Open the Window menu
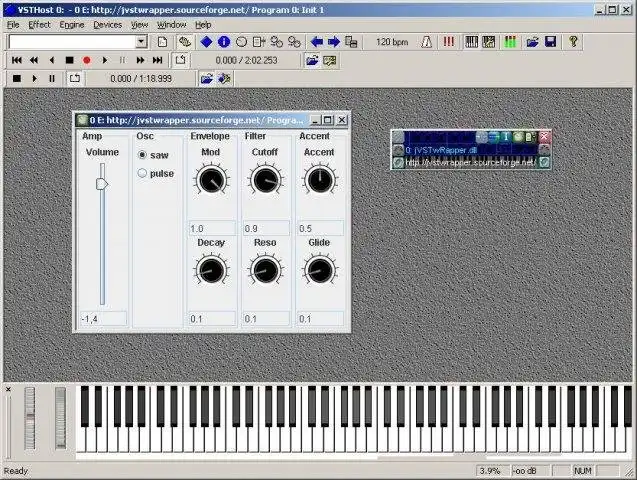The width and height of the screenshot is (637, 480). [x=171, y=25]
